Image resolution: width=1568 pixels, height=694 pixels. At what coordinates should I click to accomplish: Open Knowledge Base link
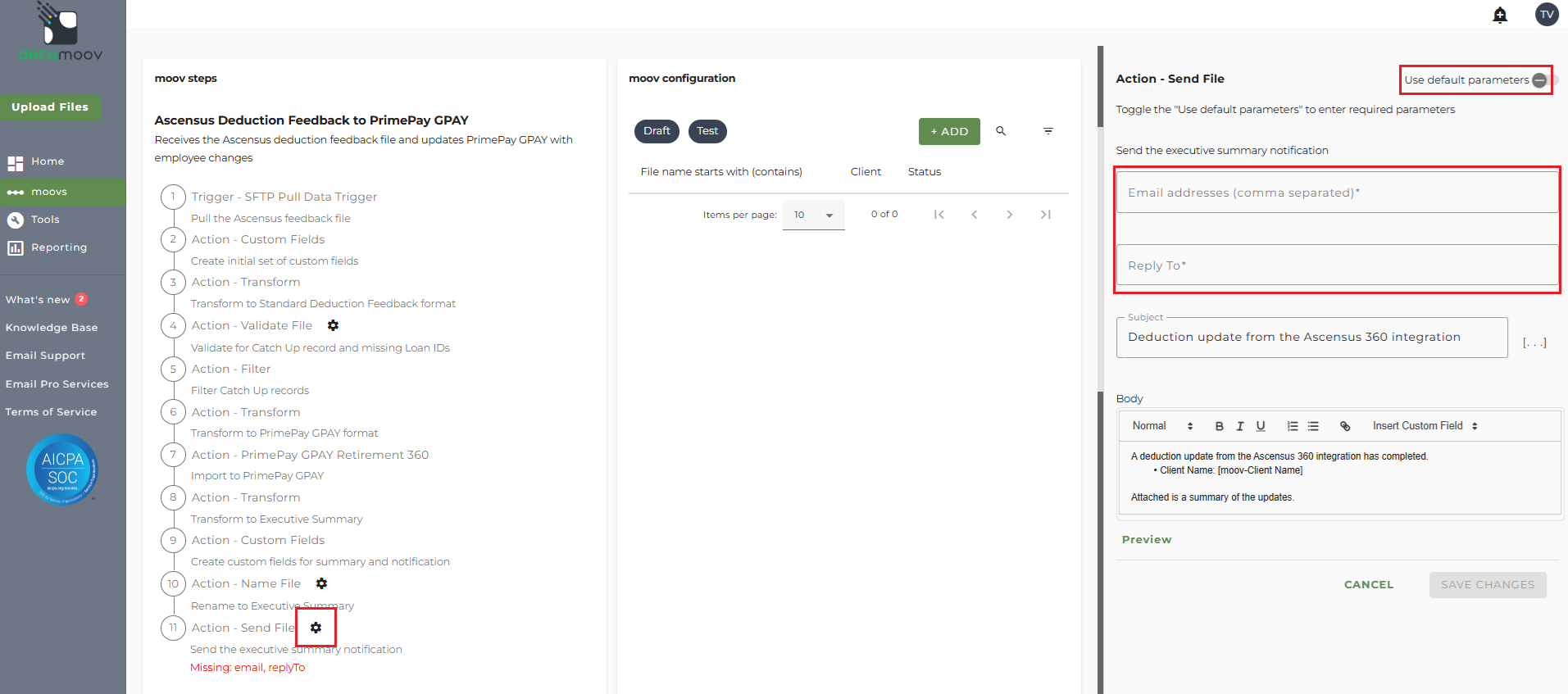click(x=52, y=328)
